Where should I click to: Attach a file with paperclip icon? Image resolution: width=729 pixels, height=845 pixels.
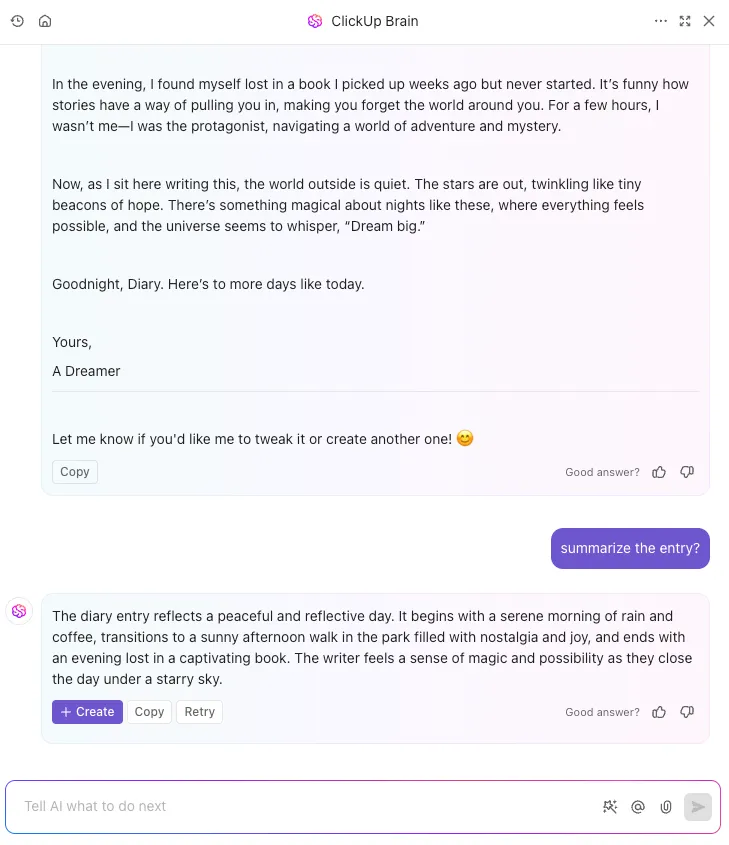[666, 807]
